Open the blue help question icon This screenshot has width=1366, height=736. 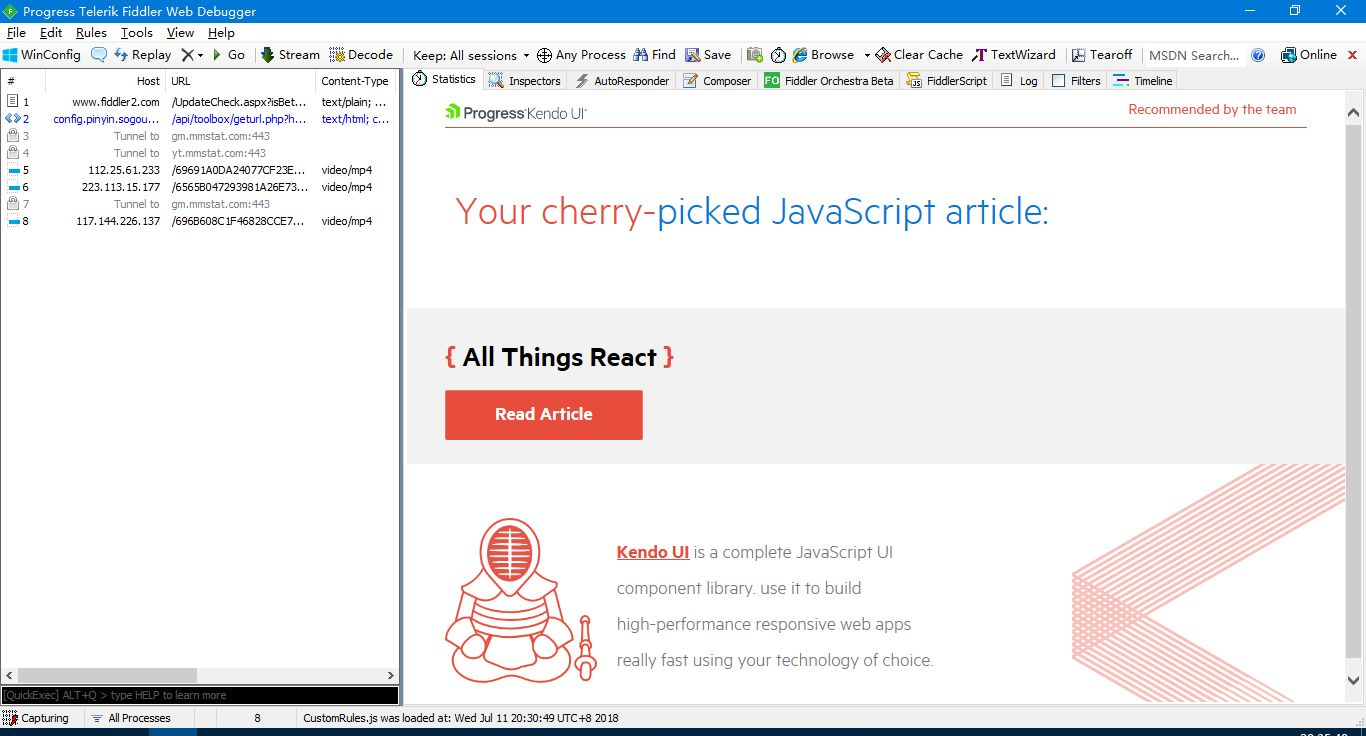click(1258, 55)
